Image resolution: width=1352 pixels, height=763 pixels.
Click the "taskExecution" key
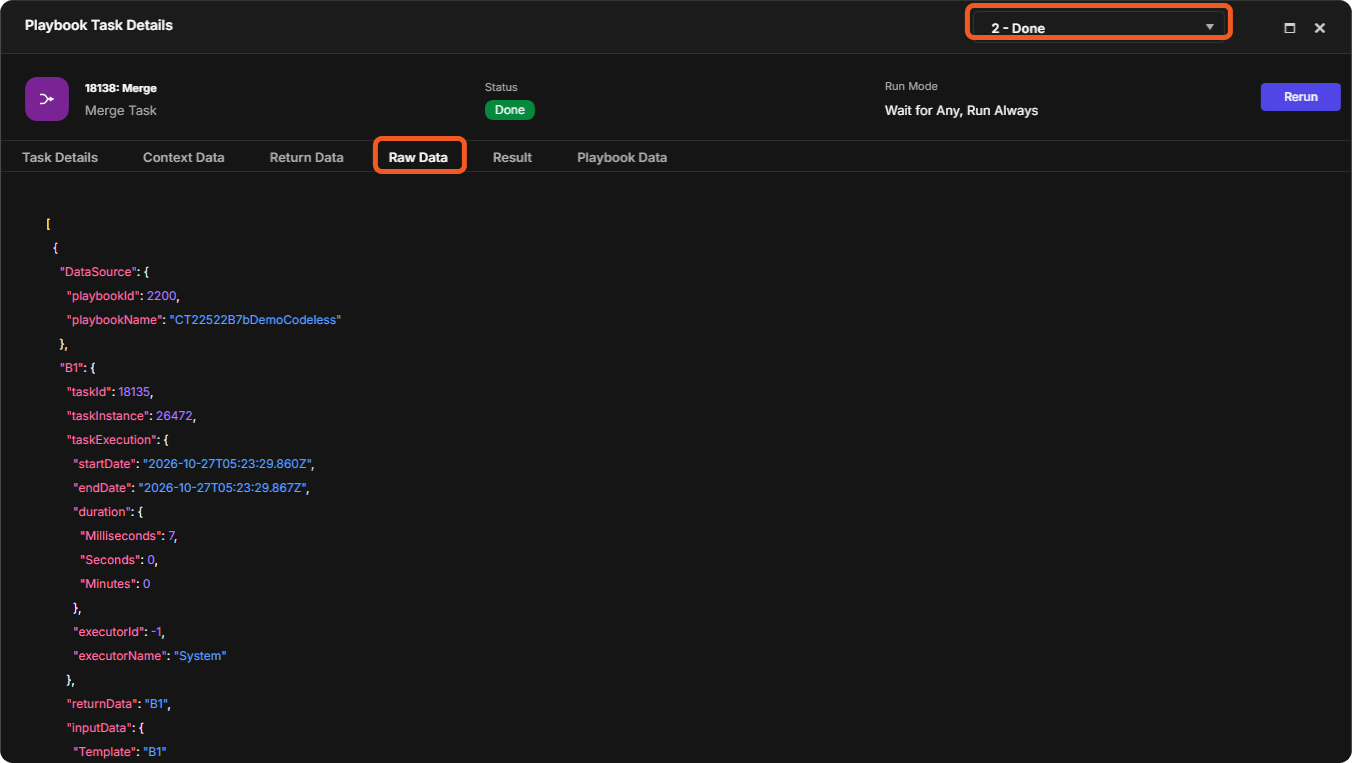pos(110,440)
